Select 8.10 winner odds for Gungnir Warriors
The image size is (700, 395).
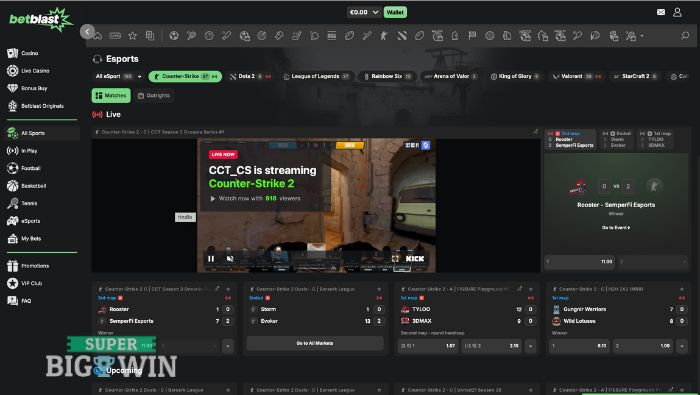(579, 346)
